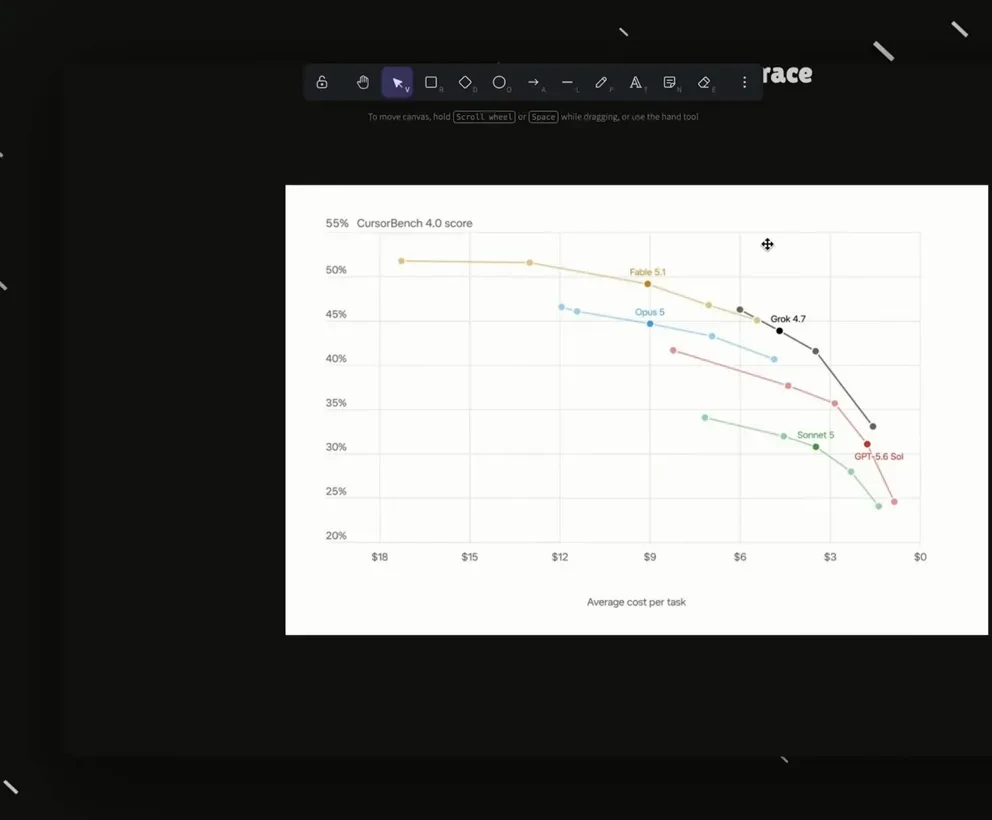
Task: Choose the Ellipse shape tool
Action: click(x=499, y=82)
